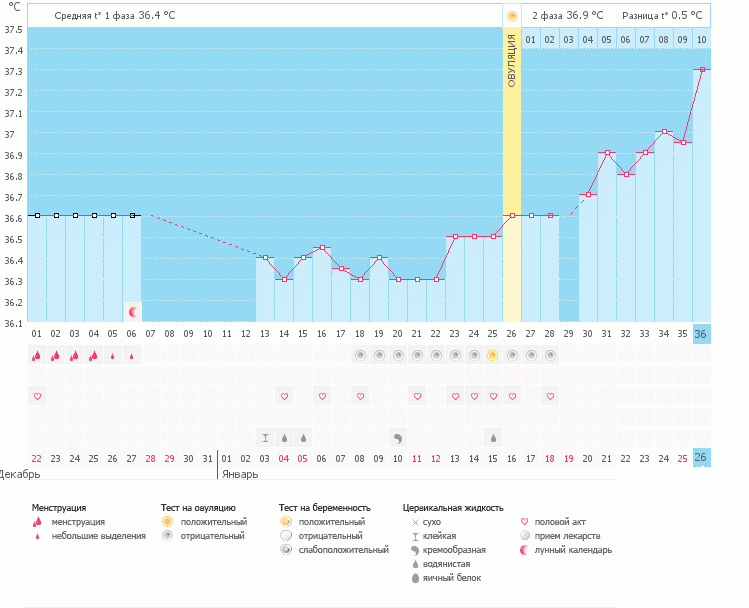Image resolution: width=749 pixels, height=608 pixels.
Task: Click the intercourse heart icon on cycle day 01
Action: 37,397
